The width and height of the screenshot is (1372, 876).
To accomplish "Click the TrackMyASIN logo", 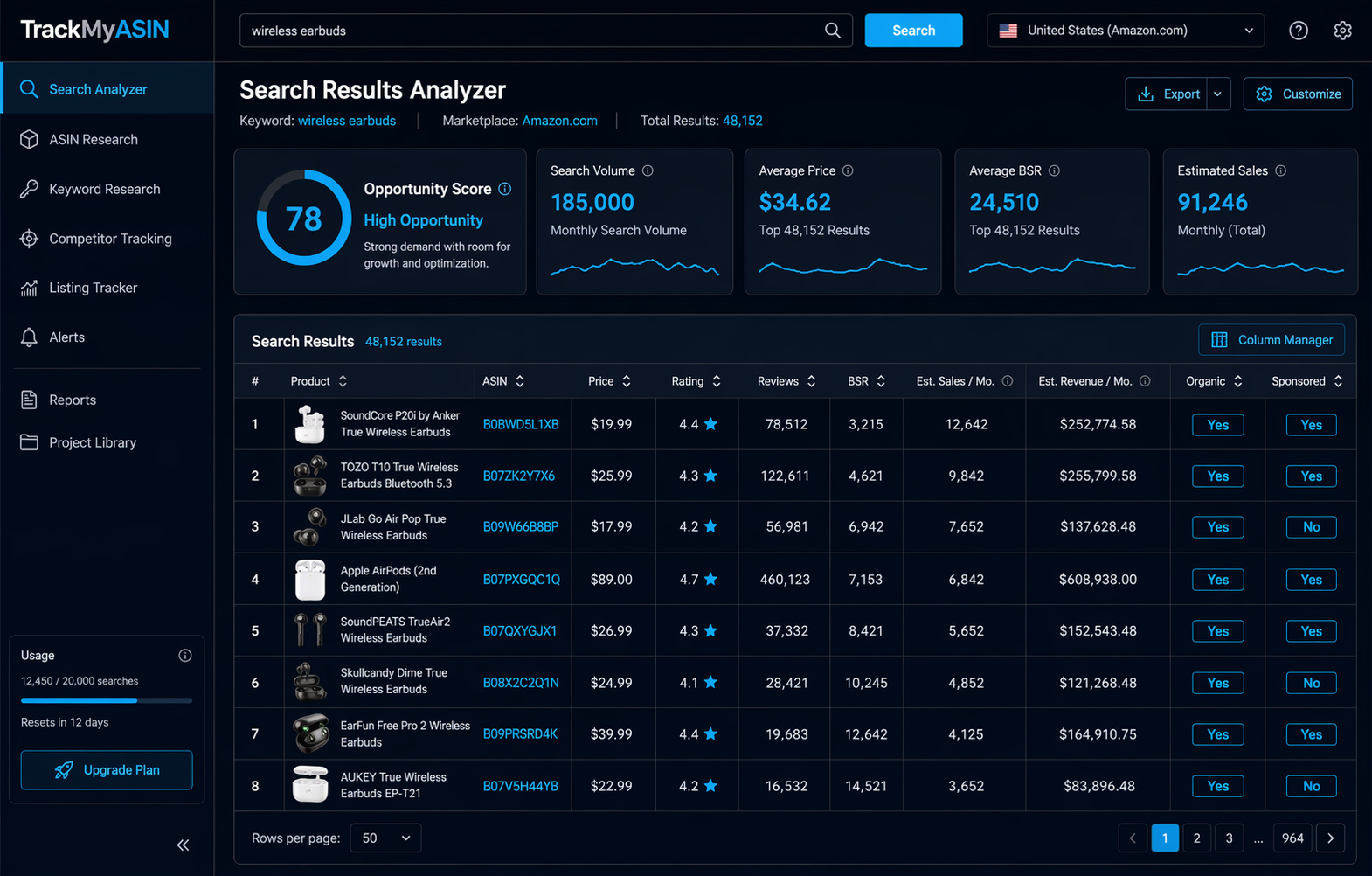I will pos(94,30).
